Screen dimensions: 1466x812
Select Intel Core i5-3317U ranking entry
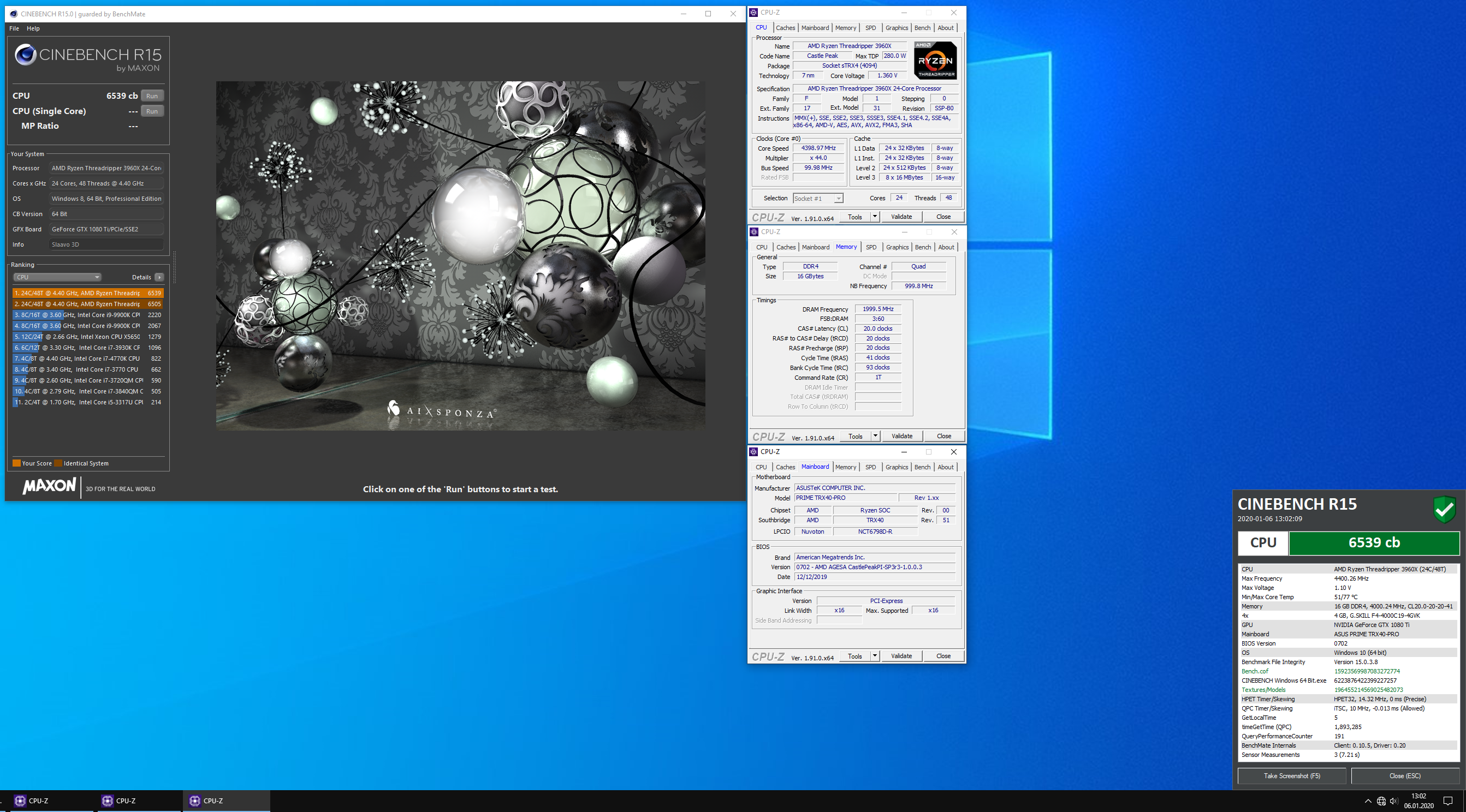click(88, 403)
